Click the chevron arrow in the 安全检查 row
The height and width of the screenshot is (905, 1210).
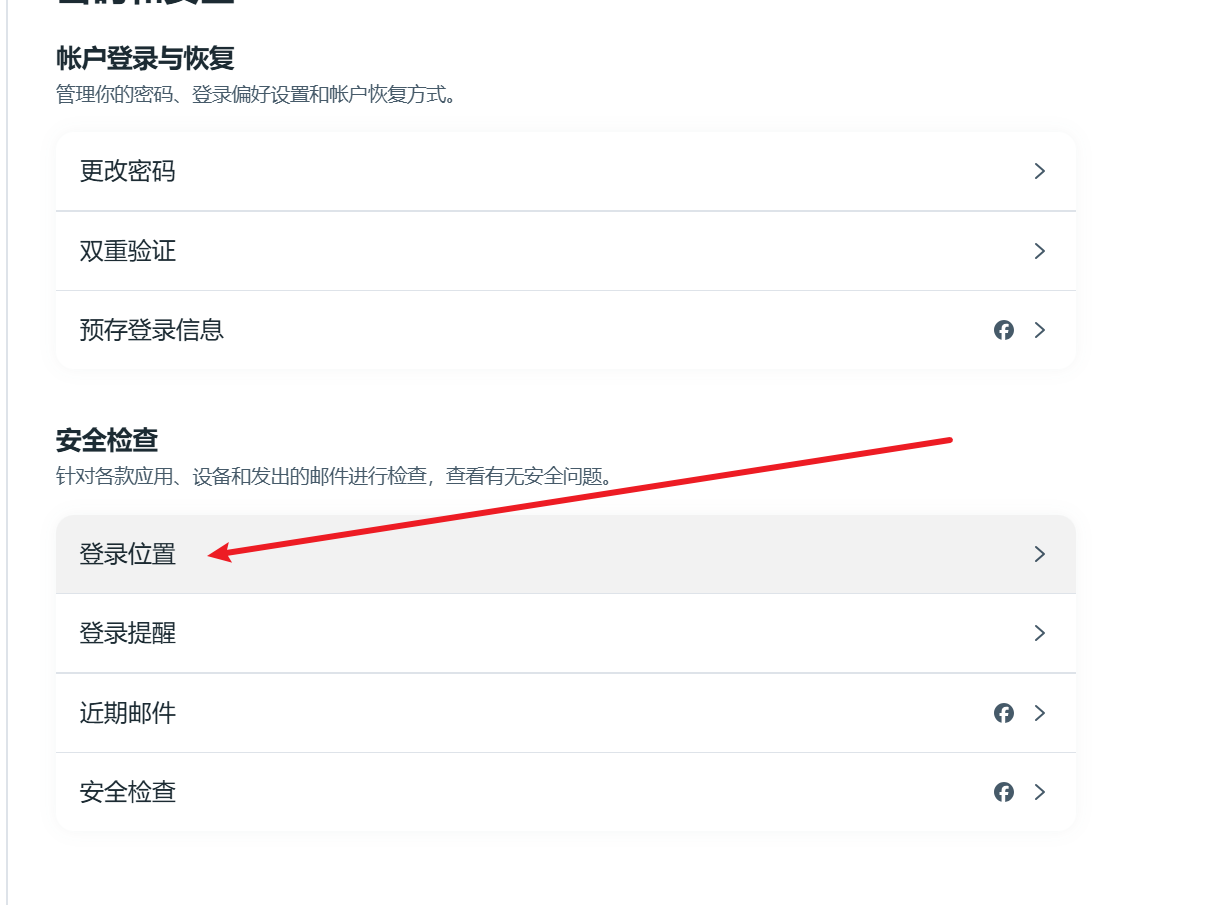click(x=1040, y=792)
